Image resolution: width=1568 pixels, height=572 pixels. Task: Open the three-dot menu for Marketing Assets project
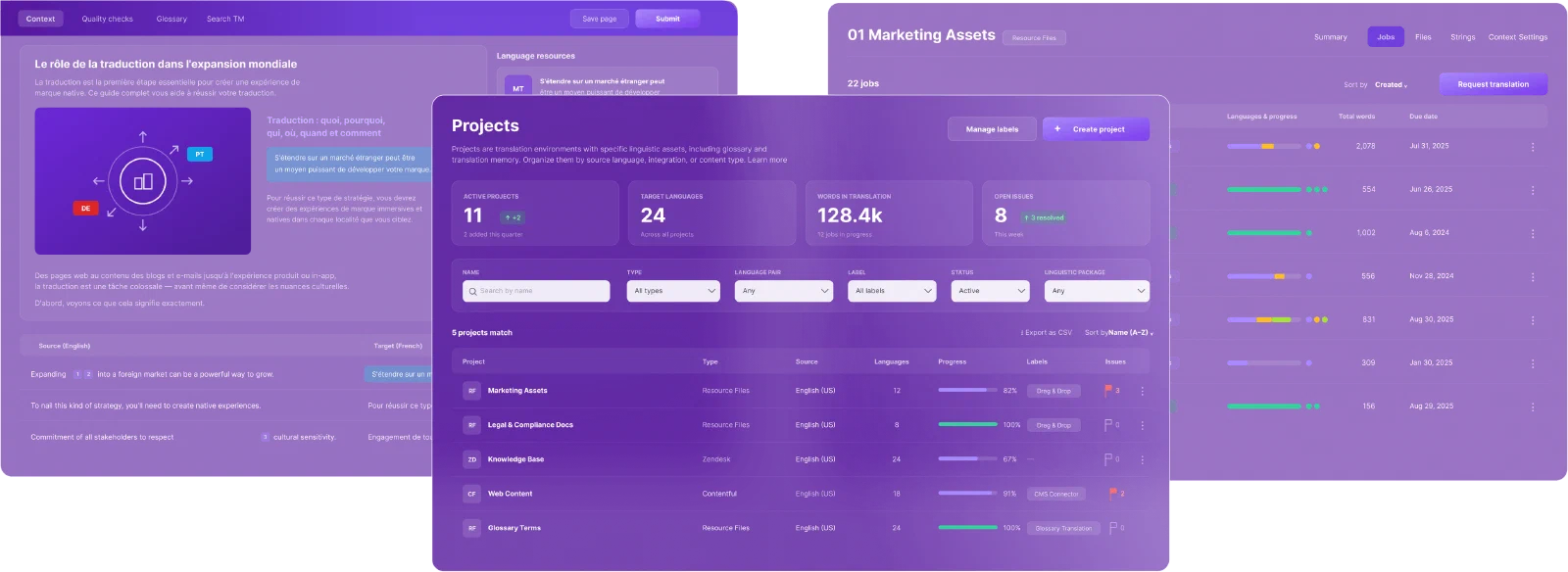pyautogui.click(x=1142, y=391)
